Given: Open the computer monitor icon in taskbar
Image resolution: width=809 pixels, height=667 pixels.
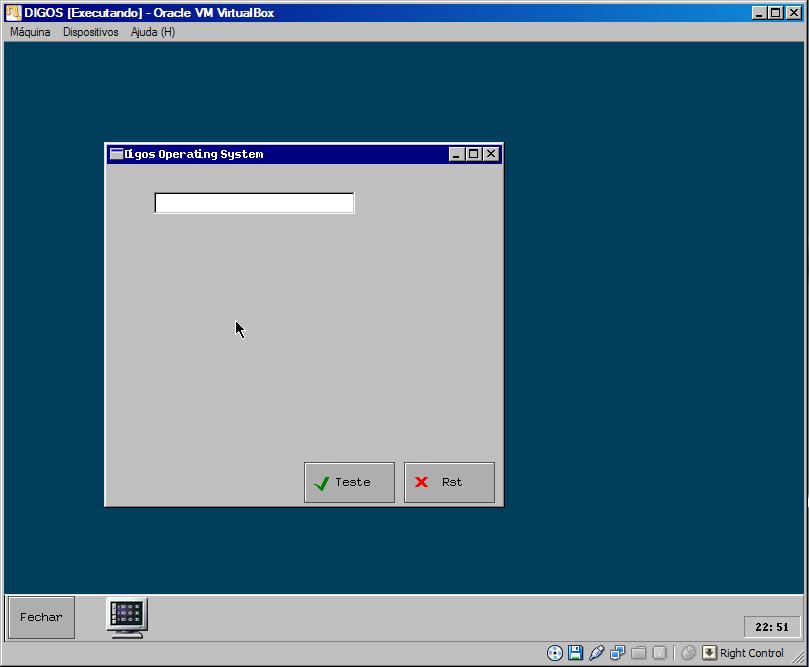Looking at the screenshot, I should [127, 618].
